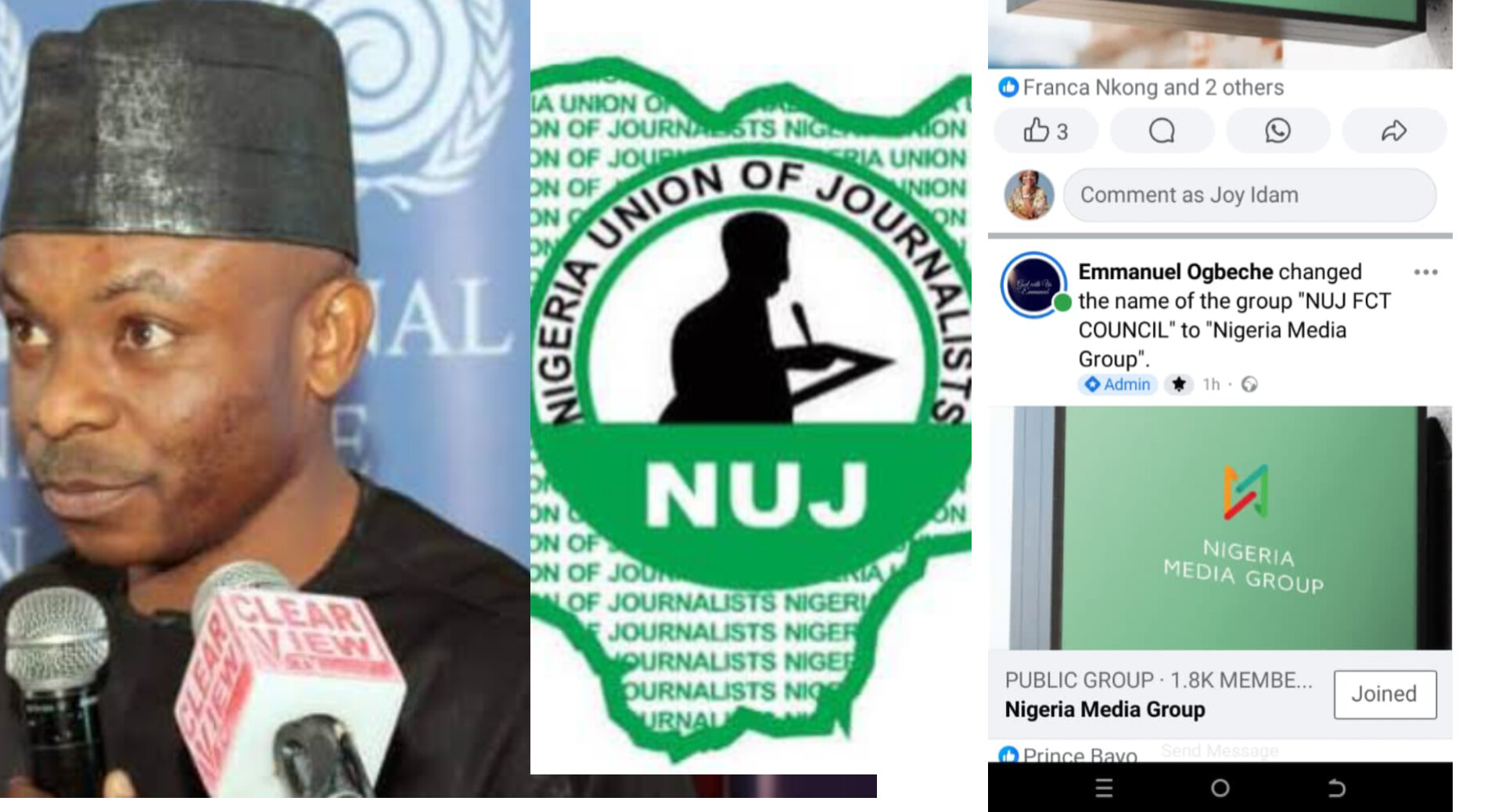
Task: Tap Android back arrow icon
Action: tap(1337, 788)
